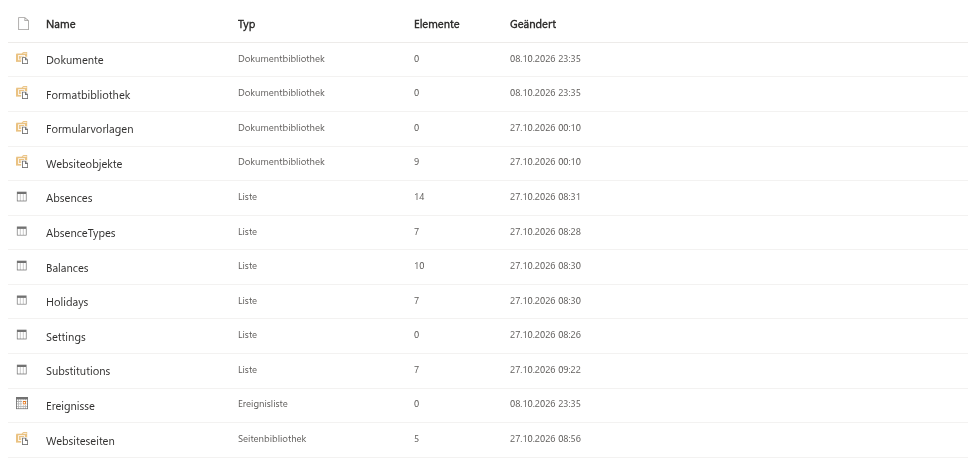Click element count 10 for Balances
This screenshot has width=968, height=465.
pyautogui.click(x=419, y=266)
